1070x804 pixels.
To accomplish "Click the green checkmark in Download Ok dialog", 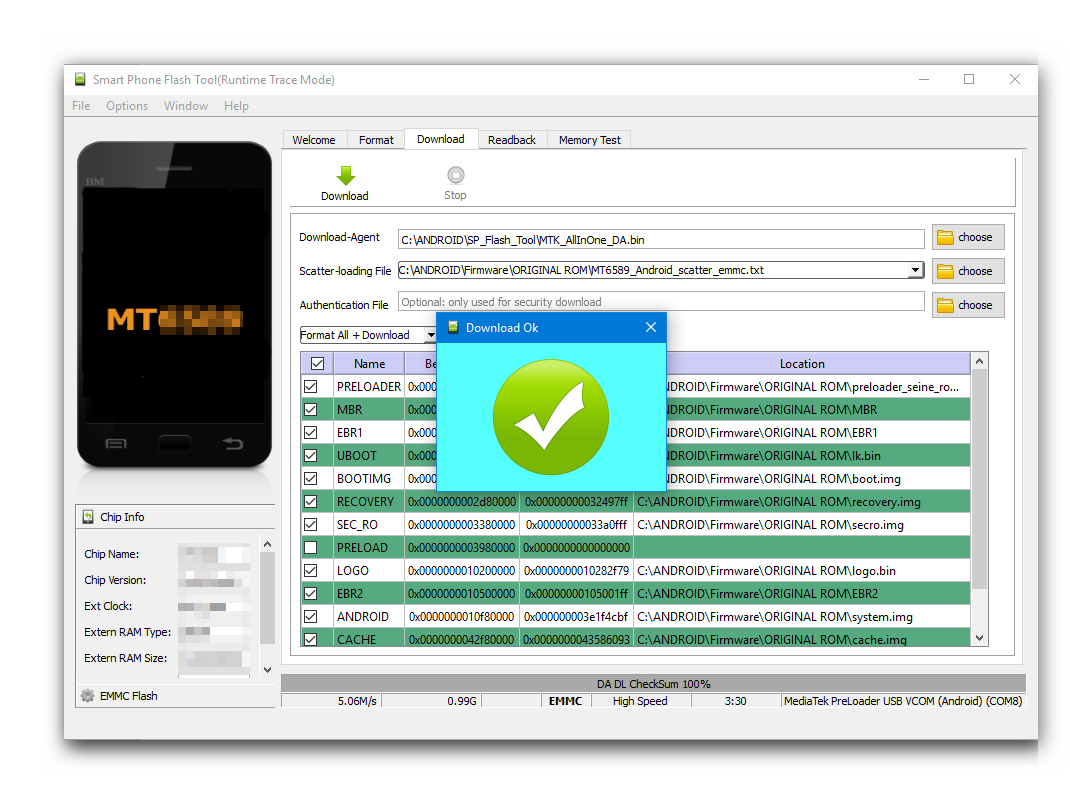I will (550, 417).
